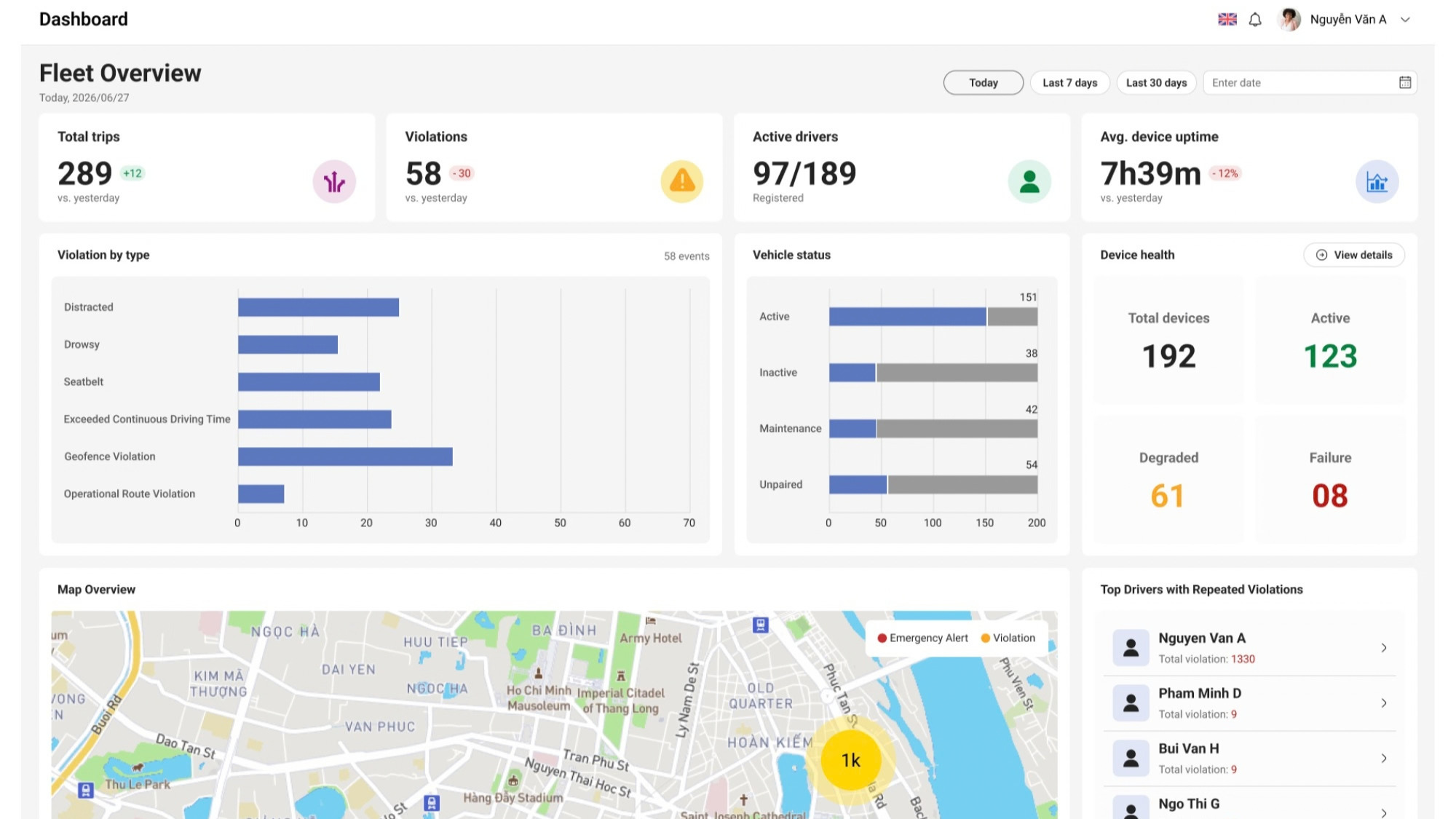Select the Today filter

pos(984,82)
